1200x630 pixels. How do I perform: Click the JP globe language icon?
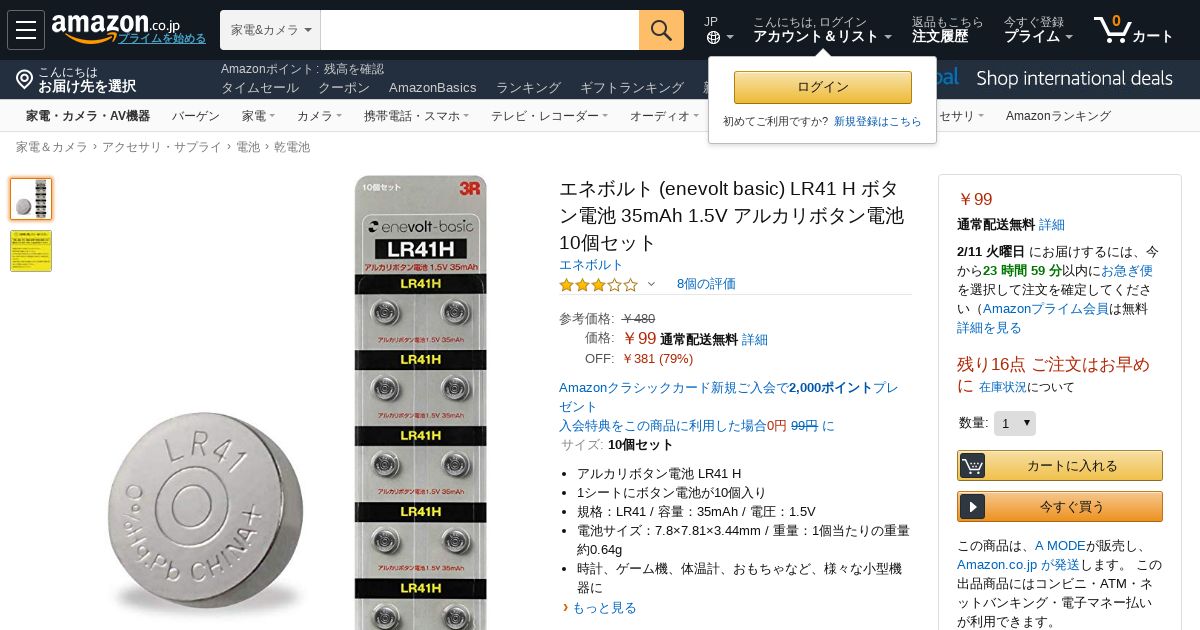tap(713, 38)
